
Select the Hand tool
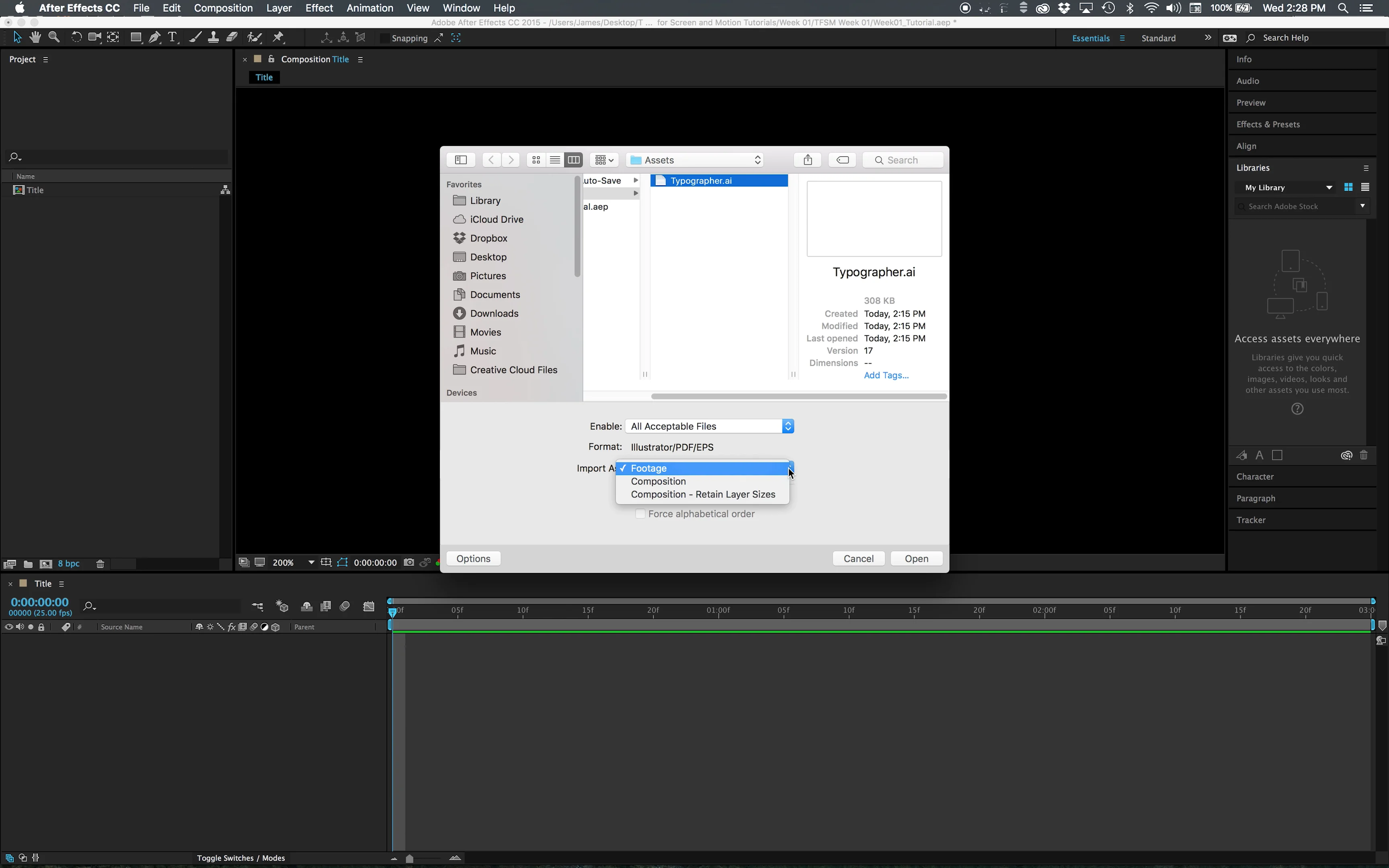click(x=35, y=37)
